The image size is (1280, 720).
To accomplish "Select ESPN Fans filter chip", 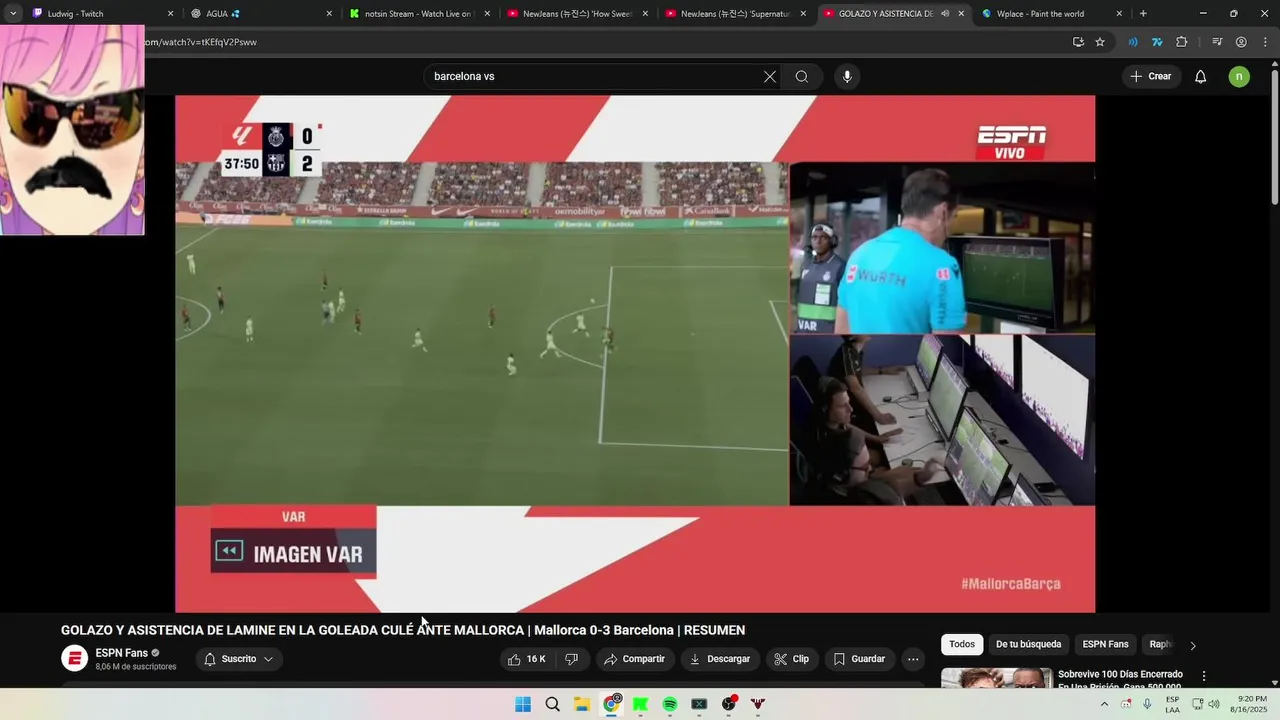I will 1105,644.
